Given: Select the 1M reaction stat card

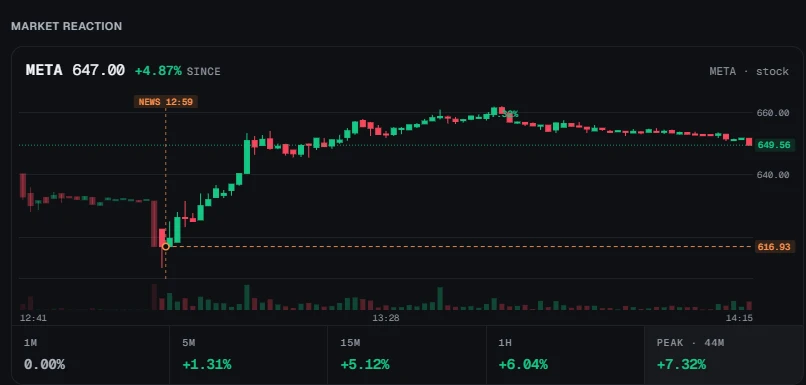Looking at the screenshot, I should [90, 355].
